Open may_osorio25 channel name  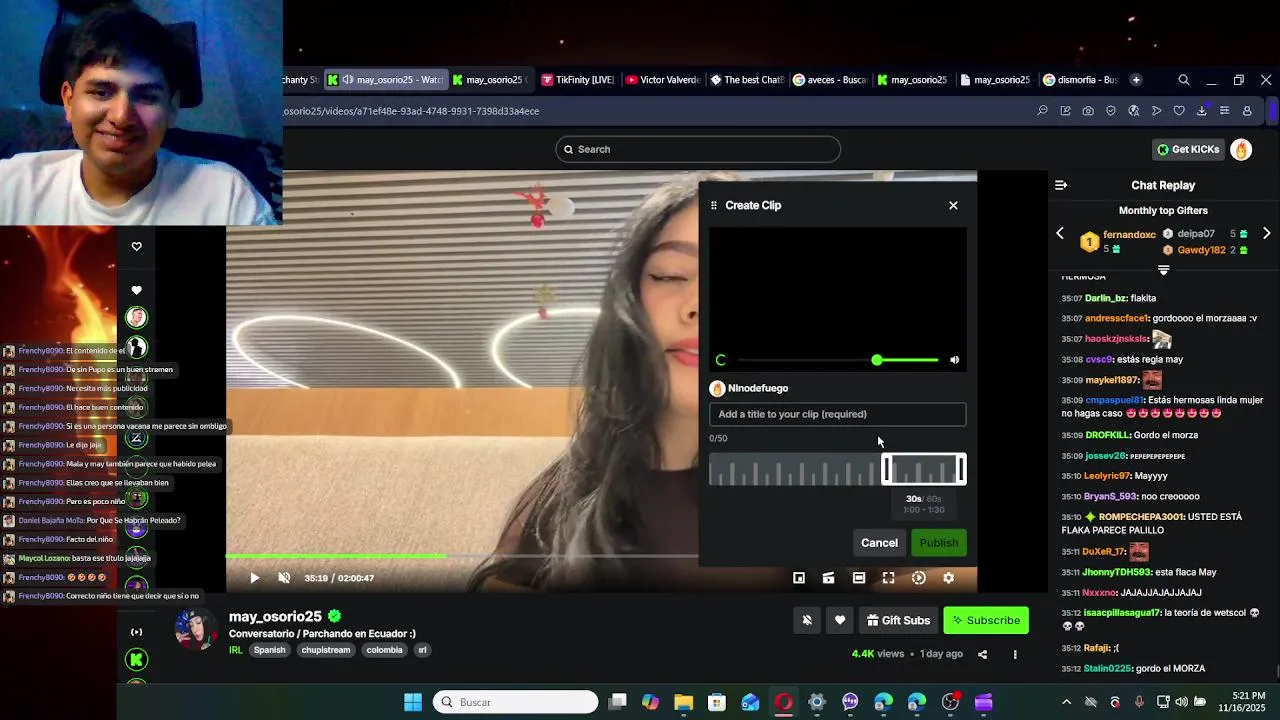coord(275,616)
